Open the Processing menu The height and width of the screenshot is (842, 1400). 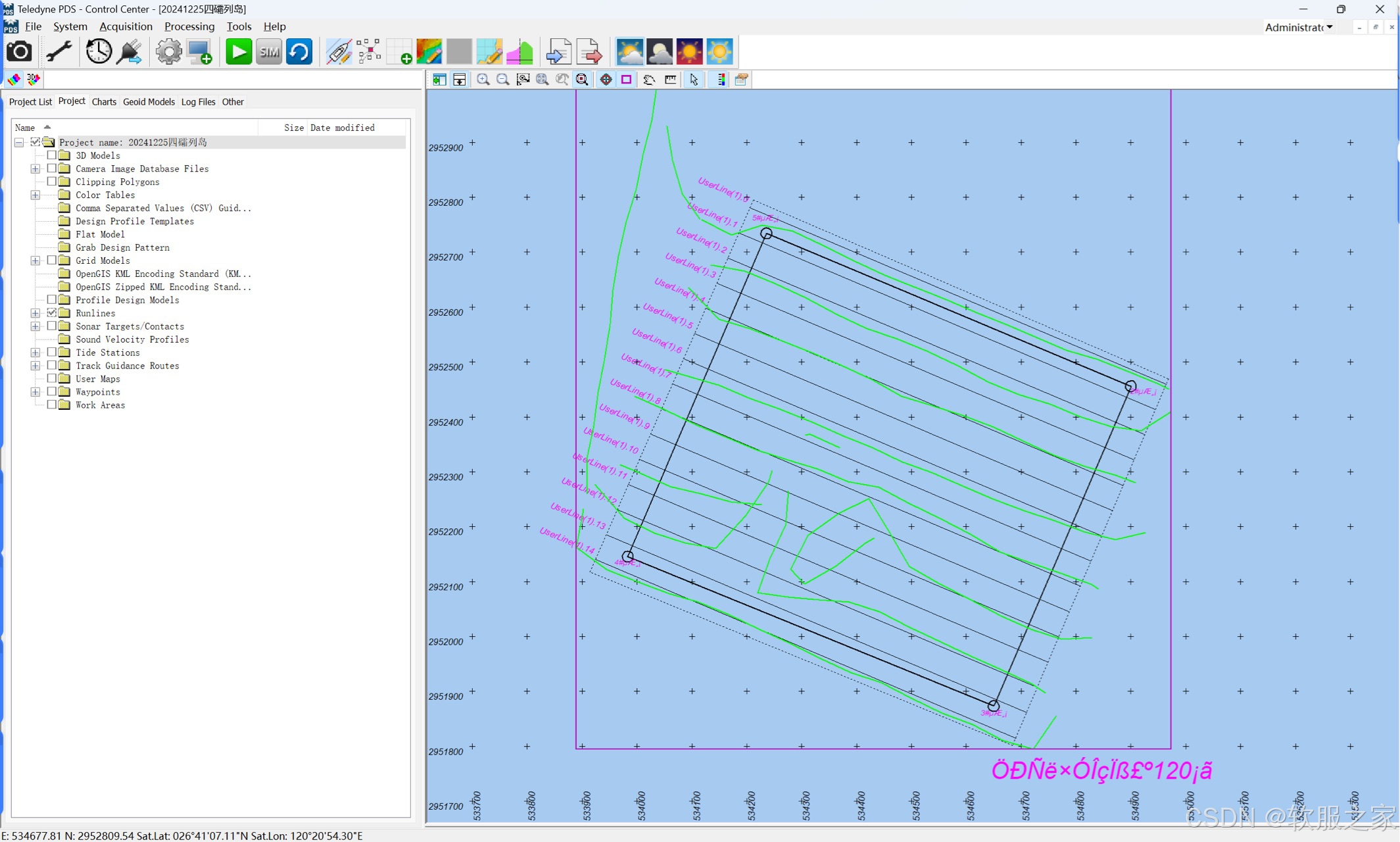189,26
